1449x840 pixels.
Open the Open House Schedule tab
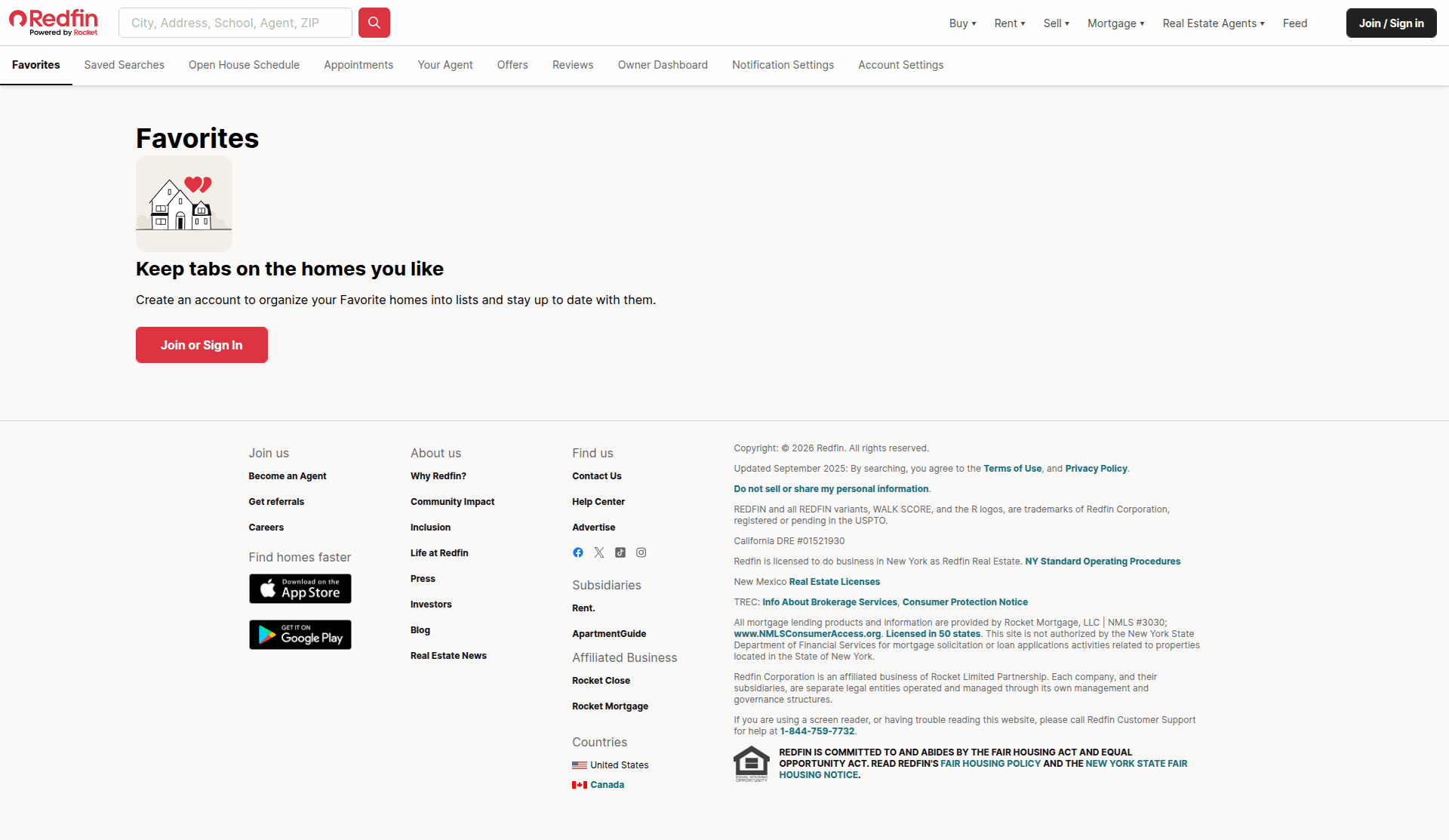point(244,65)
